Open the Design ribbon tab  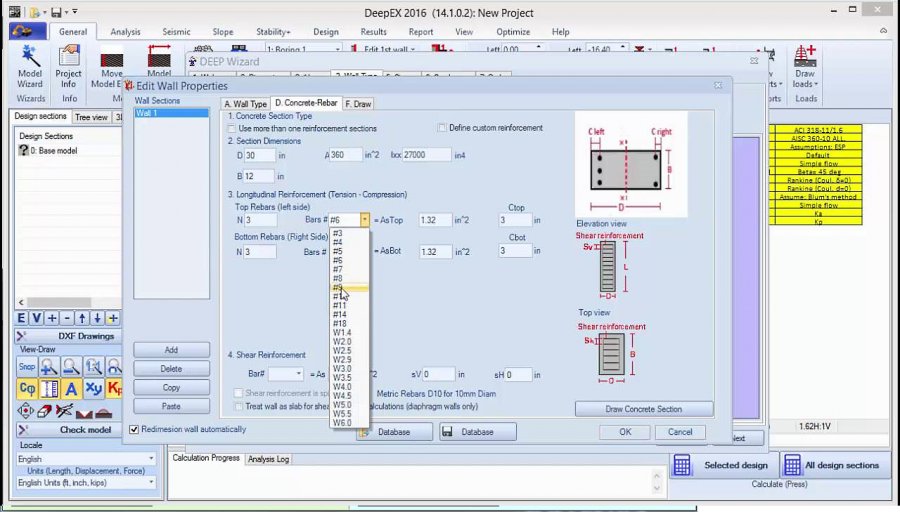coord(325,32)
